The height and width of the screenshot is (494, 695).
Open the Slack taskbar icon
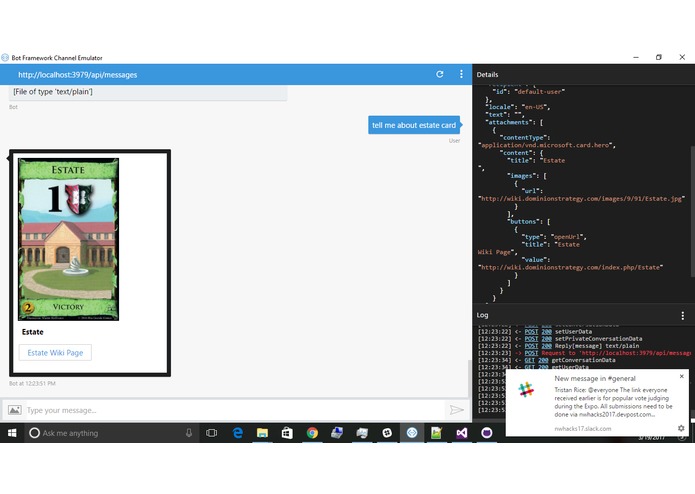pos(387,433)
